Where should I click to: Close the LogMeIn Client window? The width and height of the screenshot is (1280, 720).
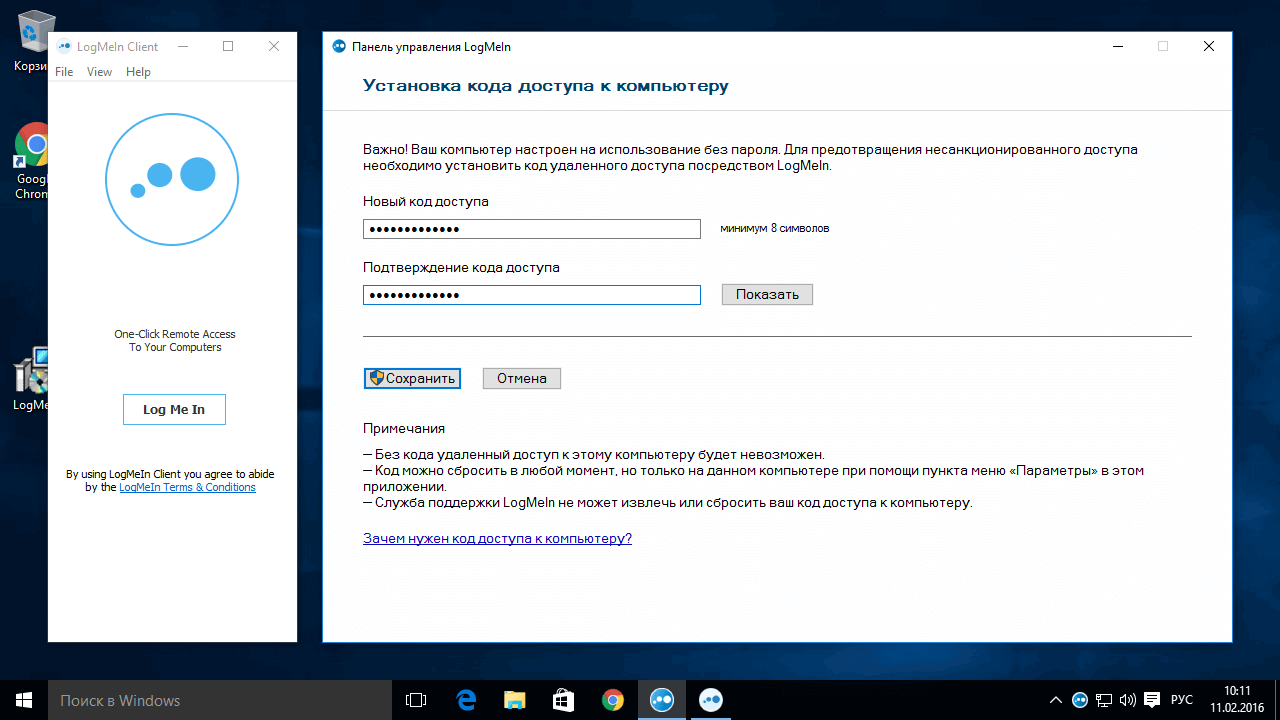(x=274, y=46)
